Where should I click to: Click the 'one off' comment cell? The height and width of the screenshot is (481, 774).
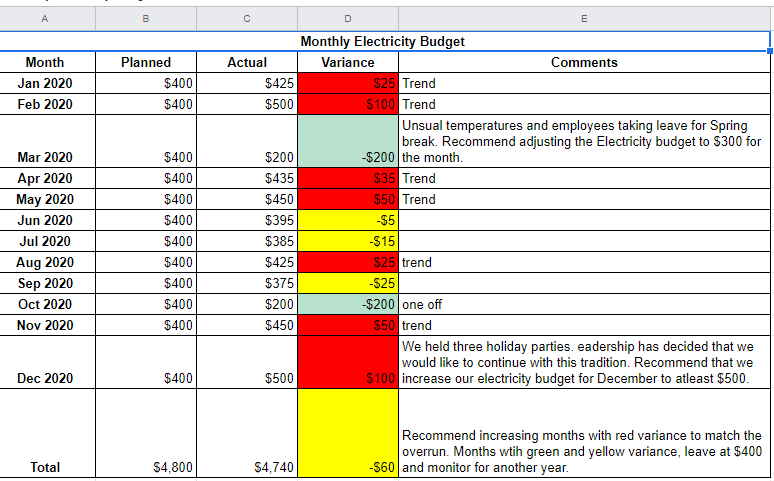coord(584,304)
